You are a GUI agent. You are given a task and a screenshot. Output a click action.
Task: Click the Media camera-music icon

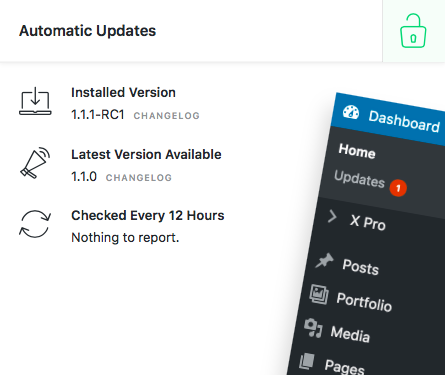pos(313,328)
